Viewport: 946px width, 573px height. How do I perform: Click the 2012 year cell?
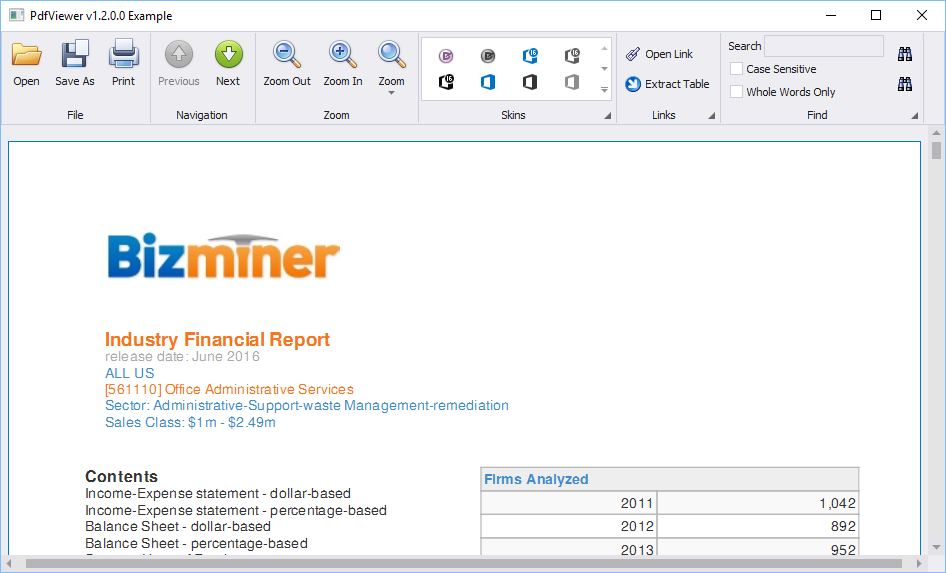tap(569, 526)
